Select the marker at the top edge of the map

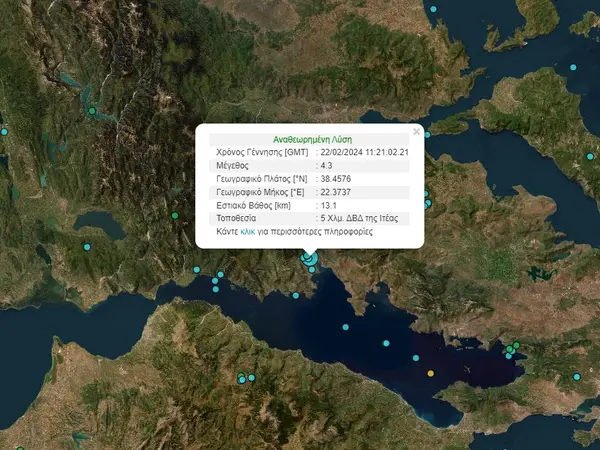tap(434, 9)
